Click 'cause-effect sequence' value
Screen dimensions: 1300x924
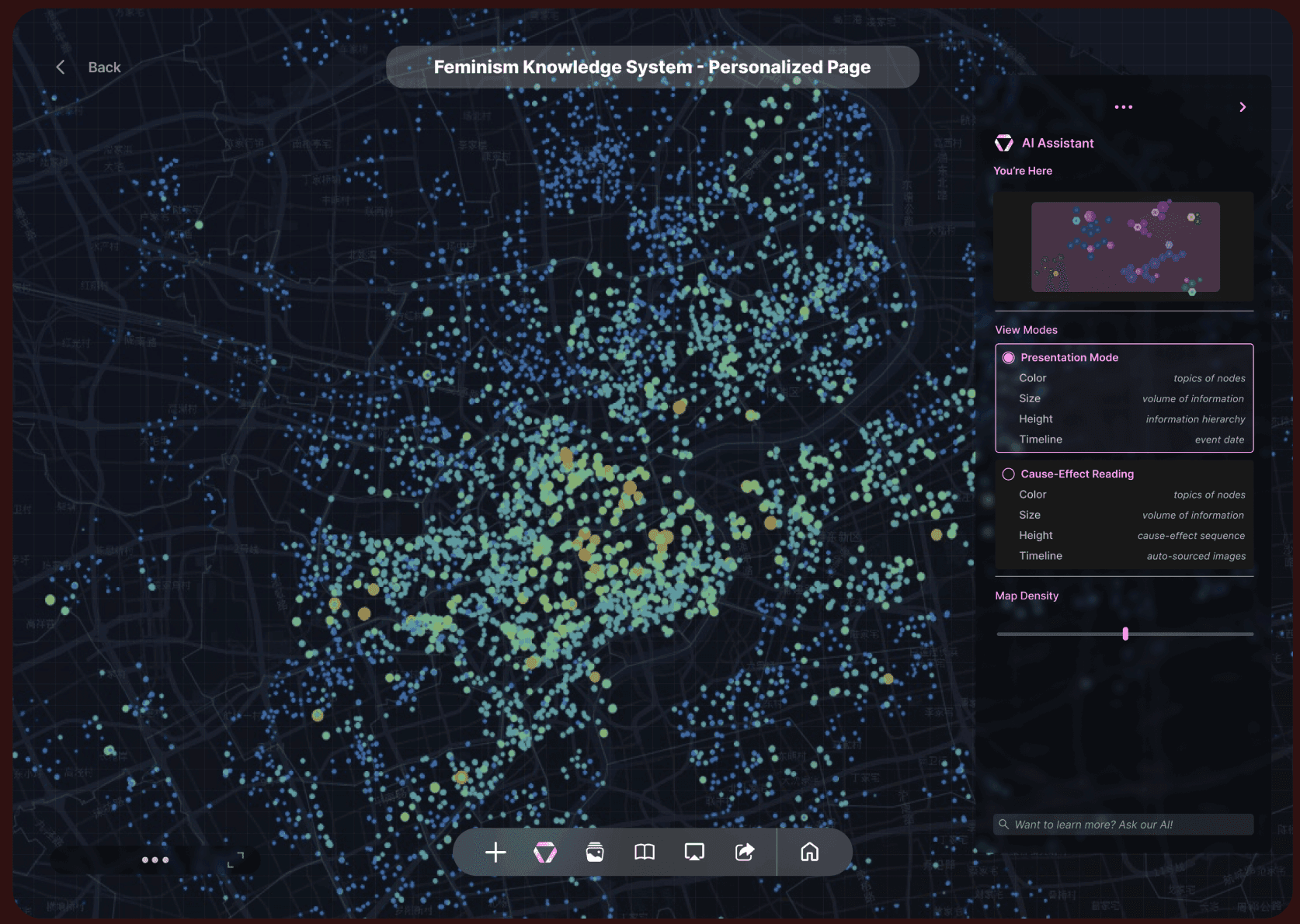coord(1191,536)
